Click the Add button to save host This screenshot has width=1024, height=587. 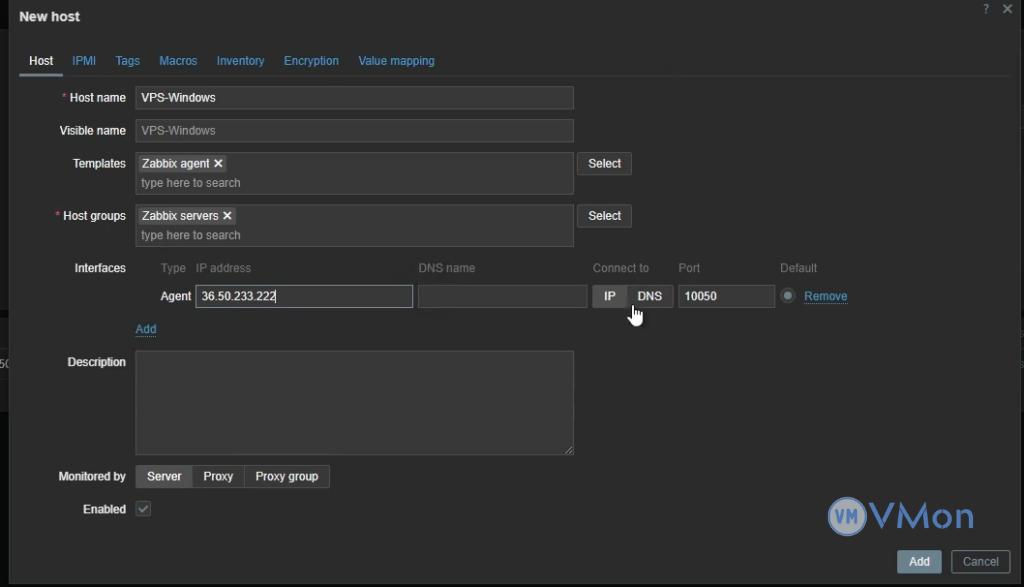click(919, 562)
